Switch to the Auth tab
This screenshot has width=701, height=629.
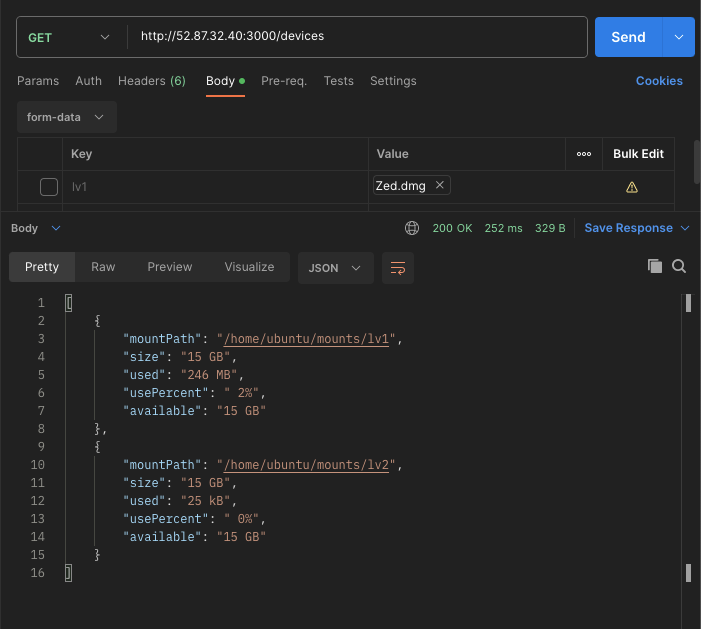pos(89,81)
